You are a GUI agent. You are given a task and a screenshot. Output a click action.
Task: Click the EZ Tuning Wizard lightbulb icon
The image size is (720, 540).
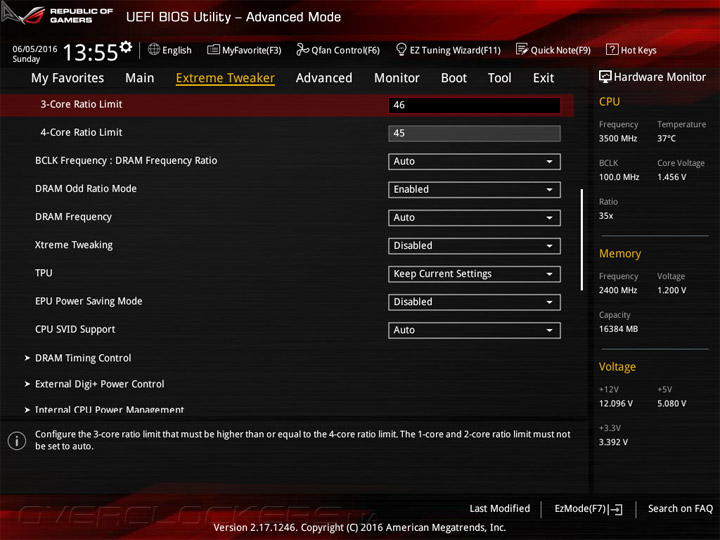pos(401,49)
